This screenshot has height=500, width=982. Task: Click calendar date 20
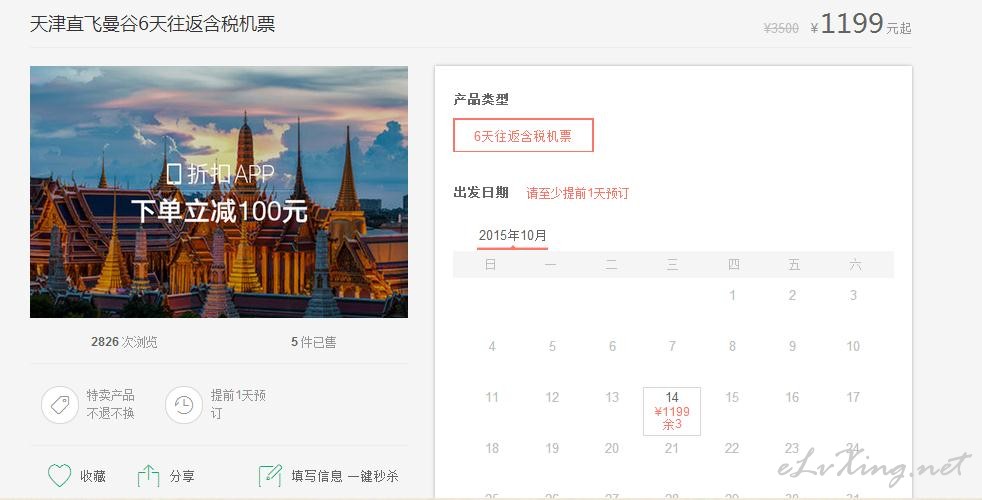click(x=612, y=448)
